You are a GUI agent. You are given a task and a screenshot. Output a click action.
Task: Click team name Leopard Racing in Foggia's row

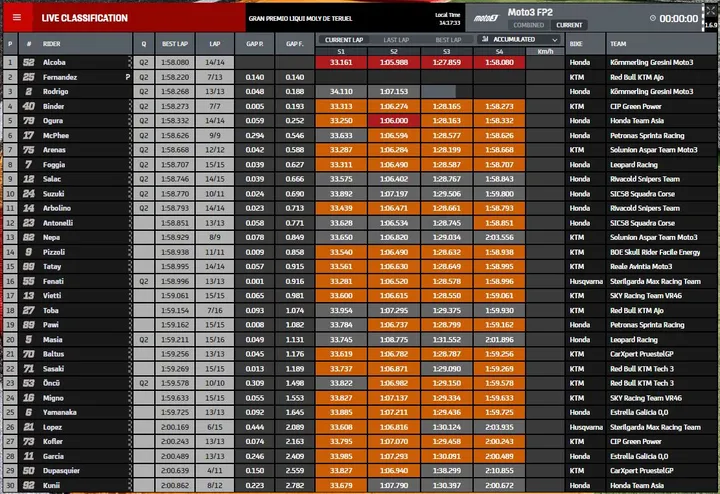pos(634,165)
